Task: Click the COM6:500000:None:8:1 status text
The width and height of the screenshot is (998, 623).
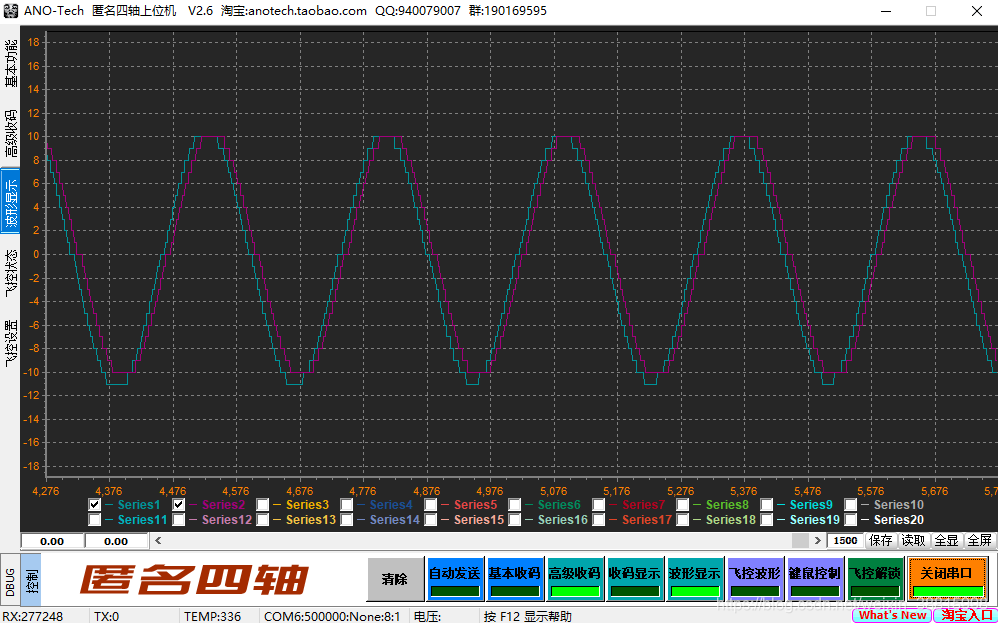Action: point(332,616)
